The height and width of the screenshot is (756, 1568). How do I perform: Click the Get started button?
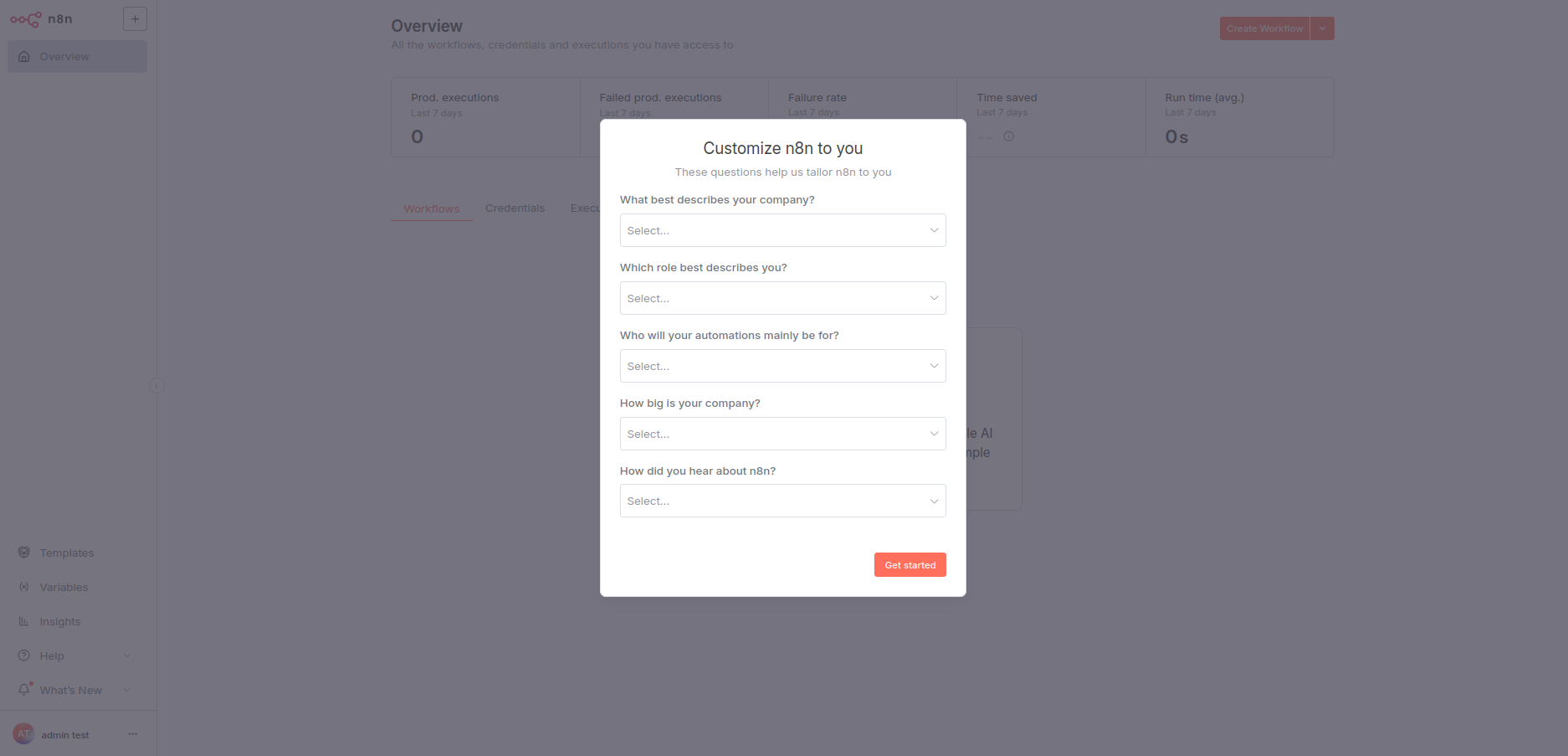(x=910, y=565)
